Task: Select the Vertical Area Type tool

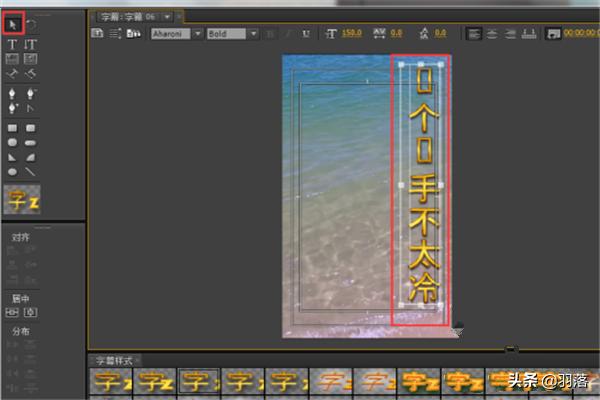Action: click(x=31, y=59)
